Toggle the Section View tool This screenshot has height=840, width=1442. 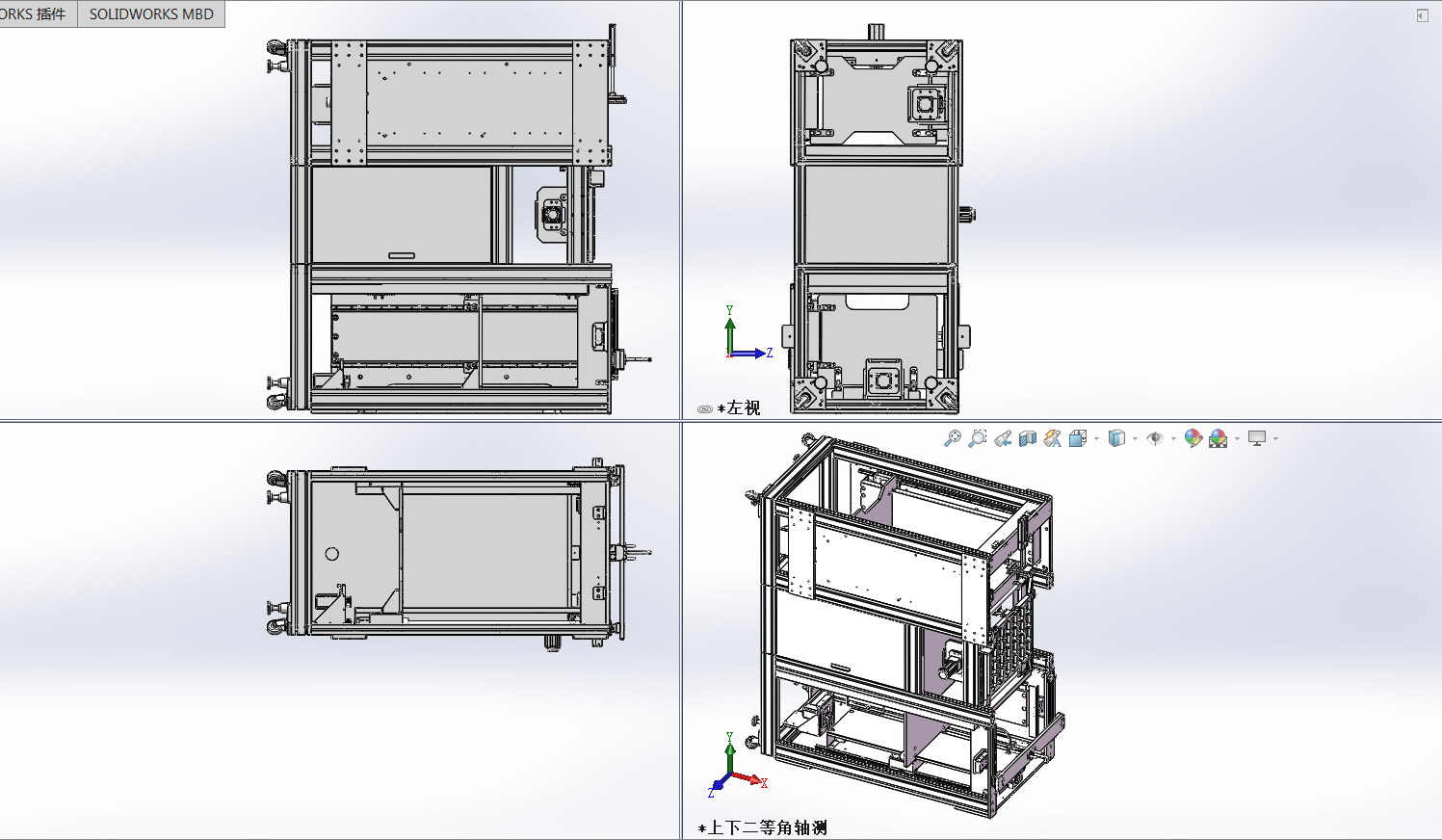coord(1028,438)
